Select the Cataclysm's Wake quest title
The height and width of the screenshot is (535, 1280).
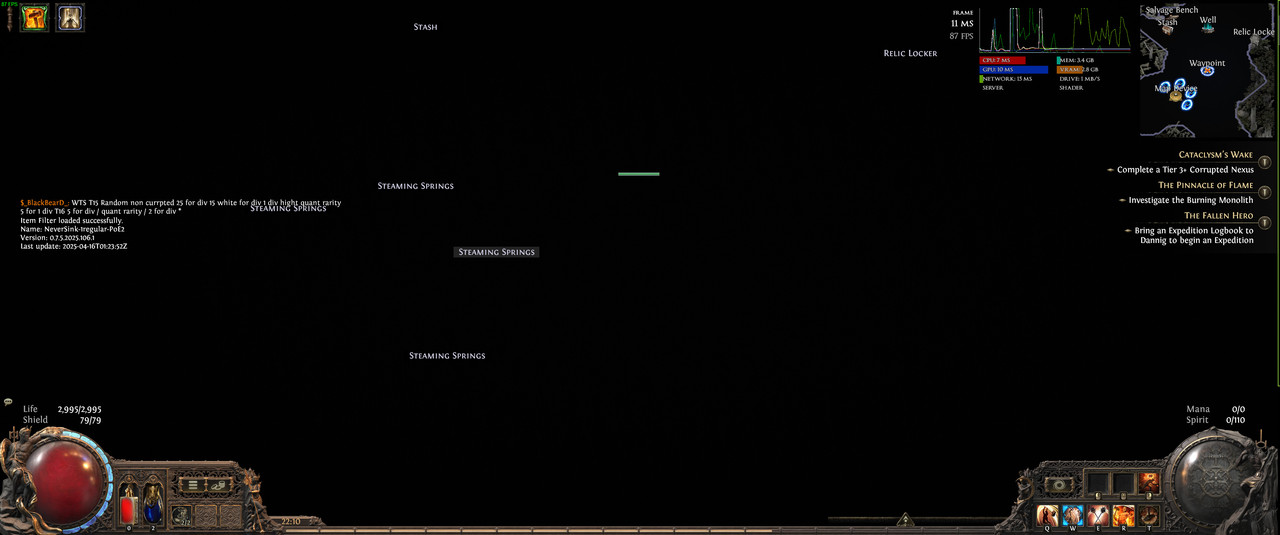[x=1216, y=155]
